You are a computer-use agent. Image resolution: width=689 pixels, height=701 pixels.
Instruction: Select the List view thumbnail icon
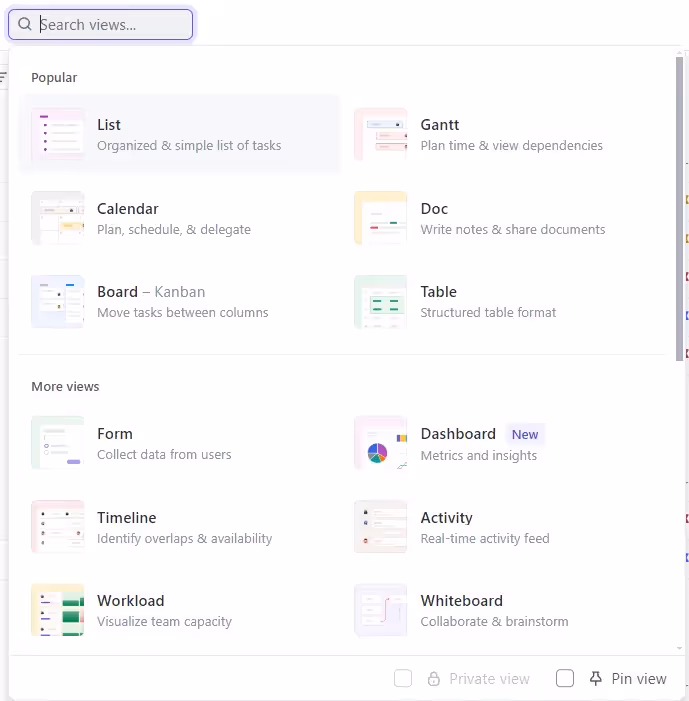click(x=58, y=135)
